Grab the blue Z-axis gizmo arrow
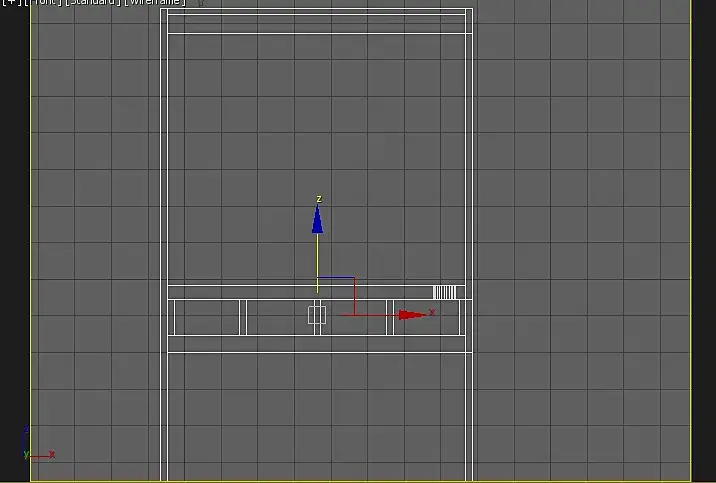This screenshot has width=716, height=483. click(317, 219)
